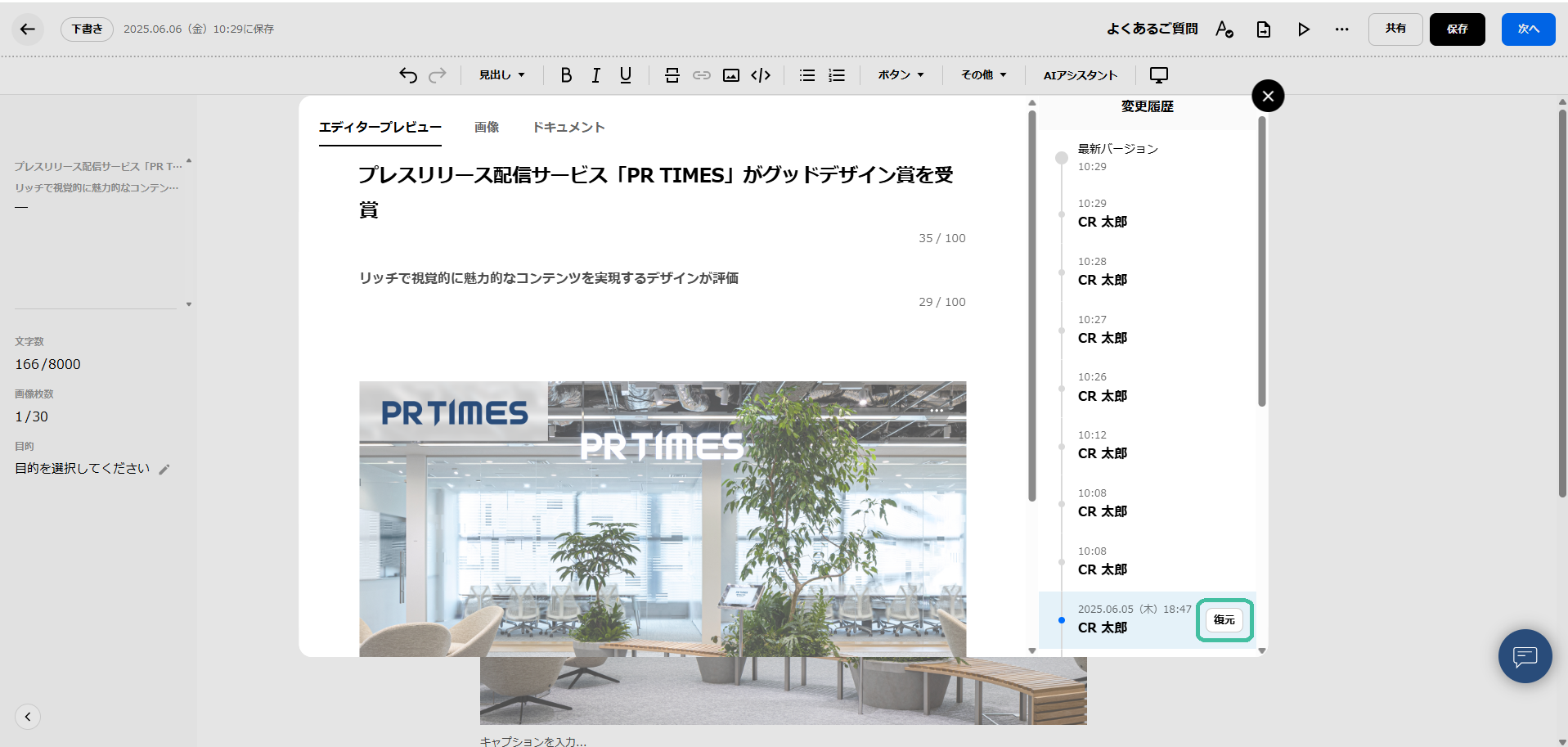1568x747 pixels.
Task: Switch to the ドキュメント tab
Action: [568, 128]
